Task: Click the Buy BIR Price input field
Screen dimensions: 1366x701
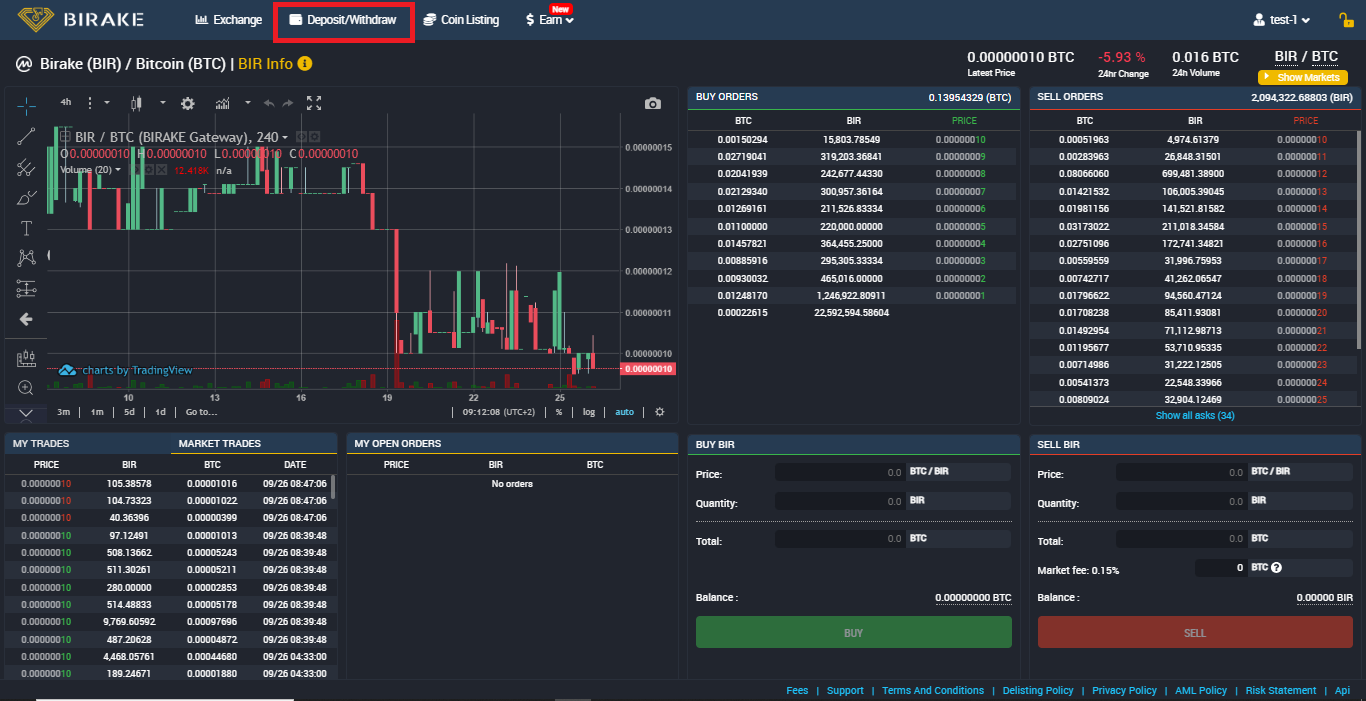Action: (840, 472)
